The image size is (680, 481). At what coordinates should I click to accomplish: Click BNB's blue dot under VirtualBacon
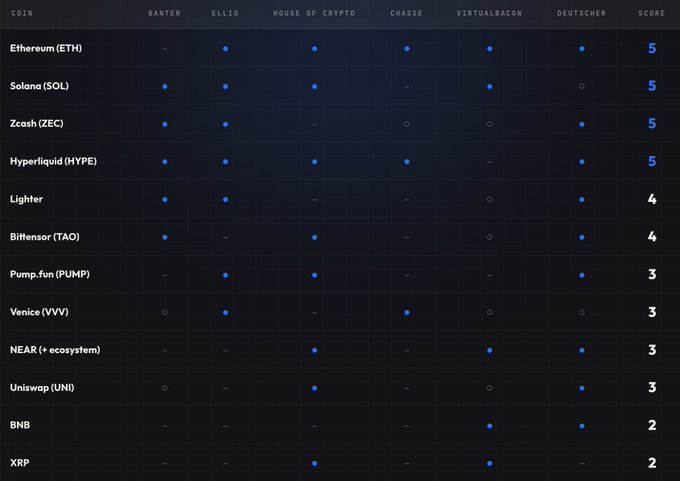point(490,426)
